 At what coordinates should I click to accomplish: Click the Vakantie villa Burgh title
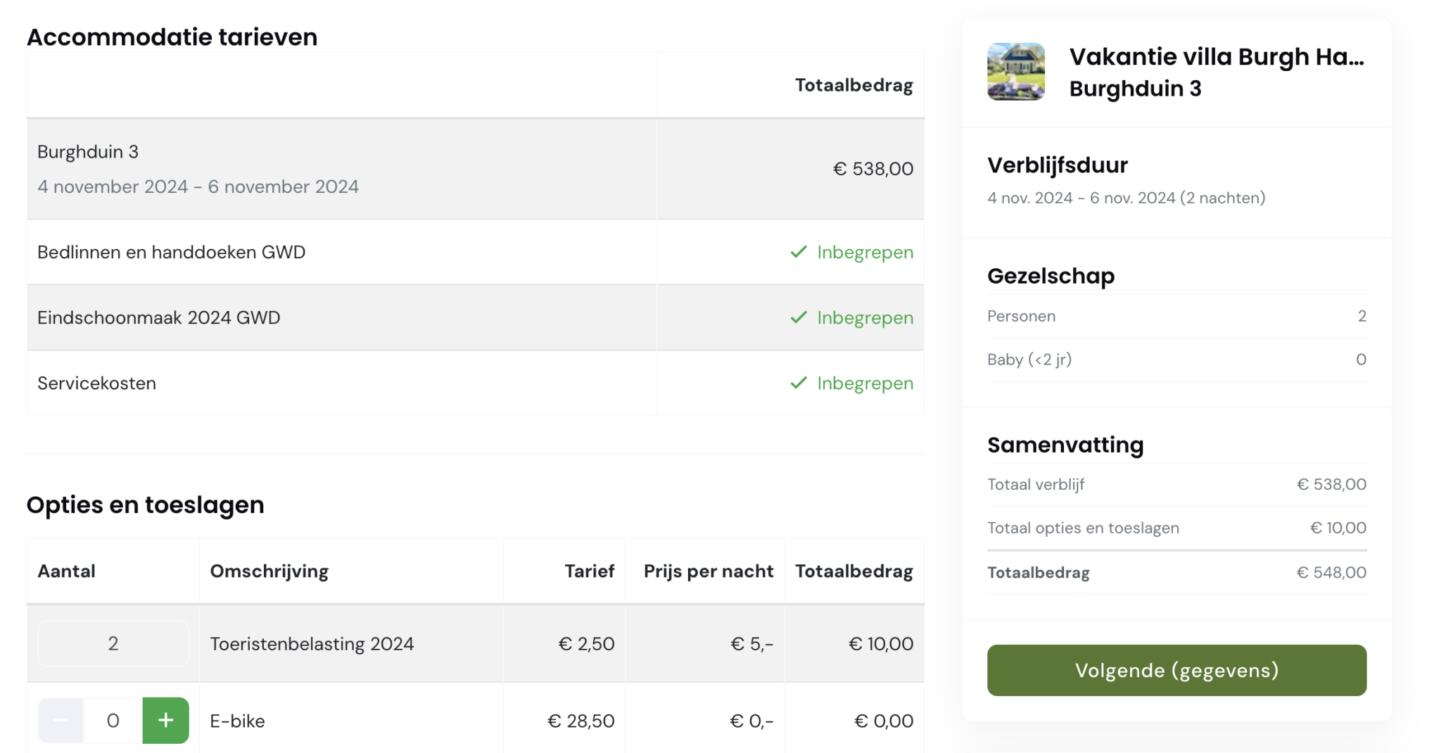1216,57
